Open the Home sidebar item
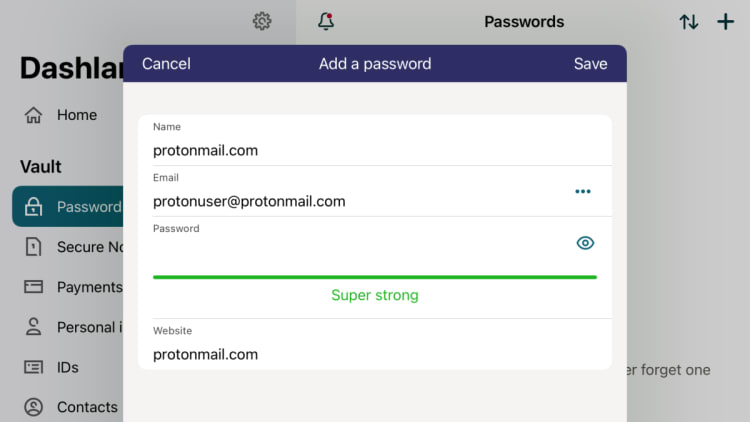The width and height of the screenshot is (750, 422). pyautogui.click(x=76, y=115)
